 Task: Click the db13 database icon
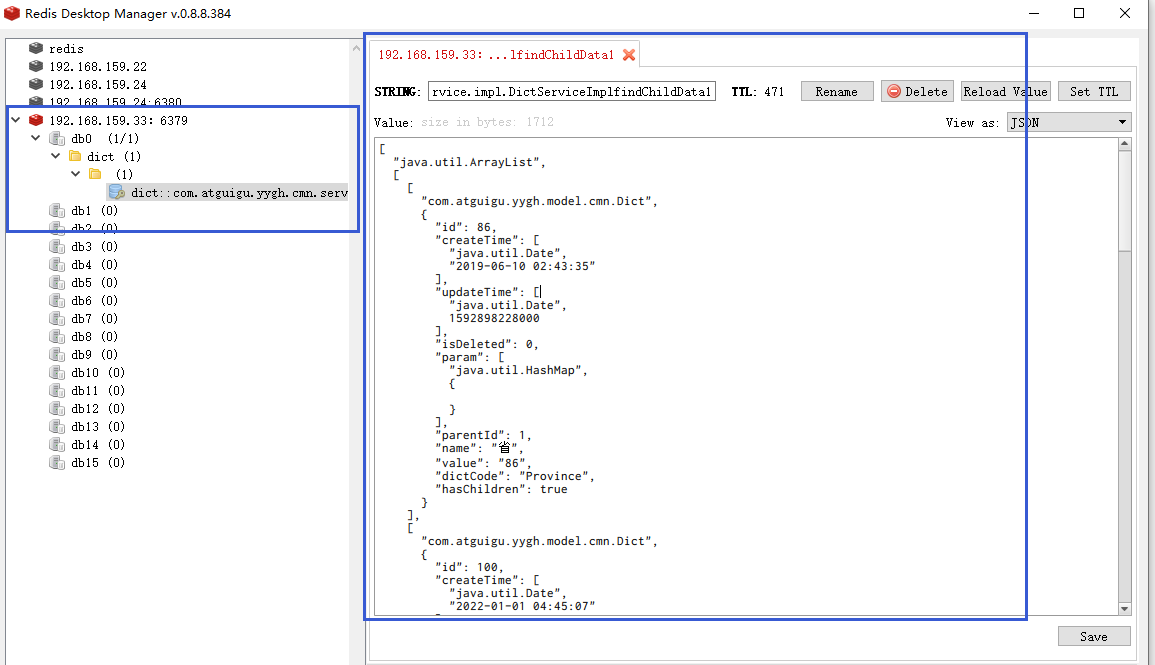tap(57, 427)
